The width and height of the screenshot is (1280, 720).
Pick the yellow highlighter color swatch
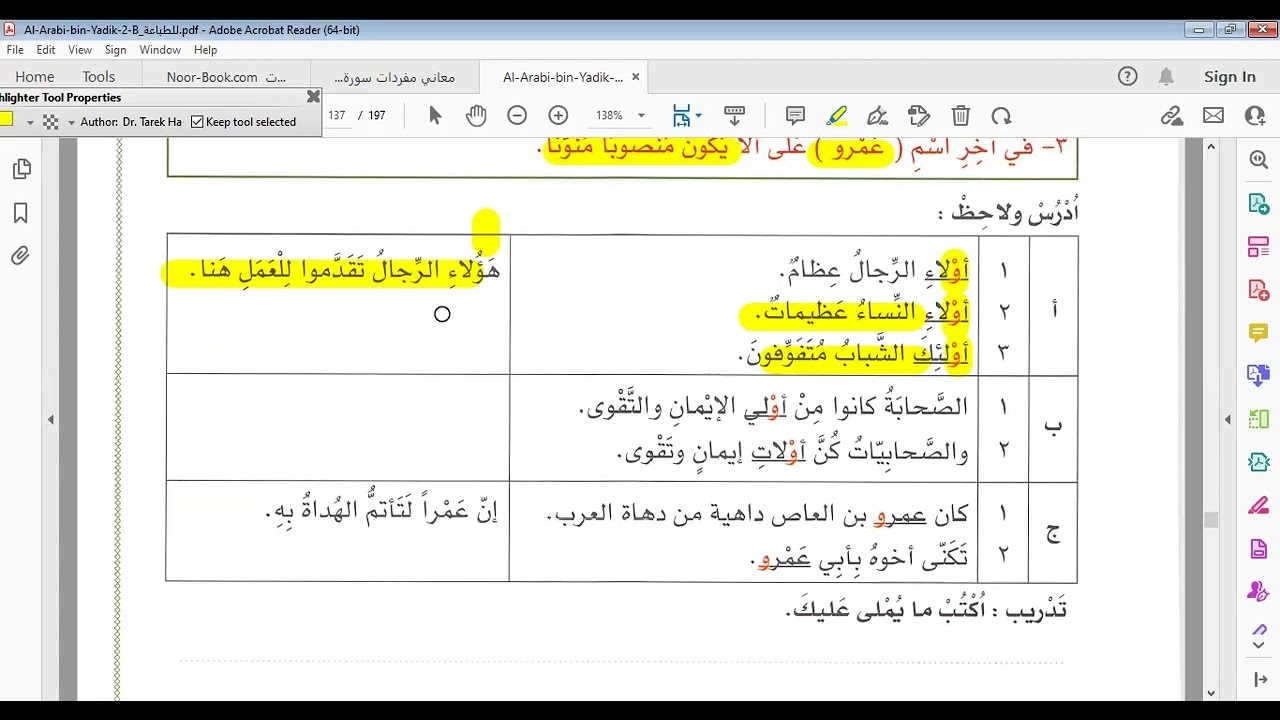pos(5,121)
